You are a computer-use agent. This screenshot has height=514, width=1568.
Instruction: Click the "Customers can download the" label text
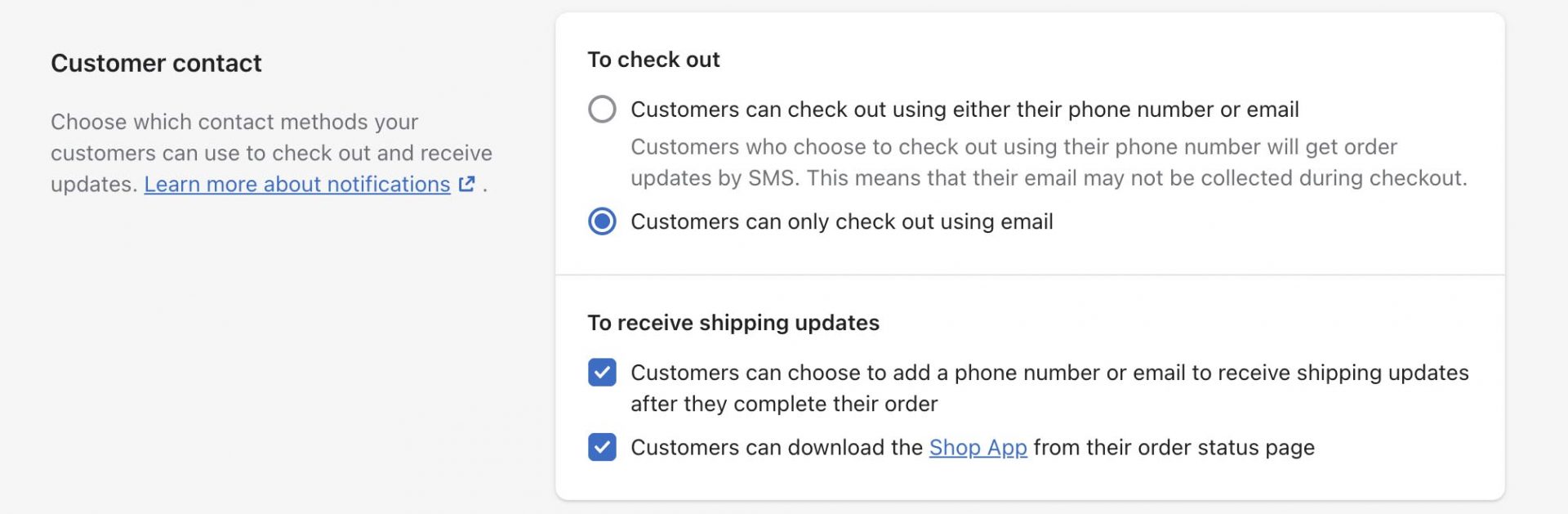coord(776,447)
